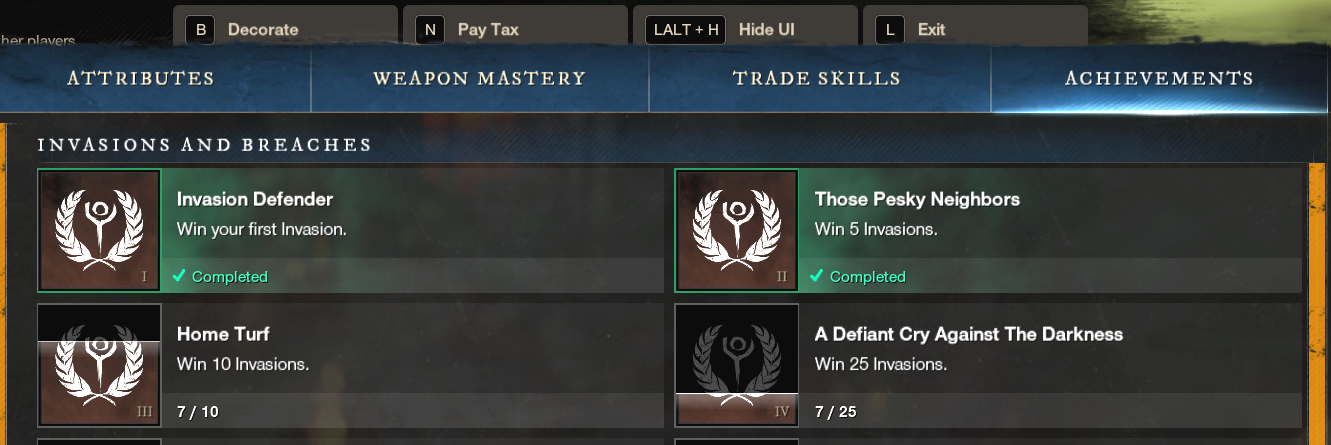Go to the Trade Skills tab

click(817, 78)
